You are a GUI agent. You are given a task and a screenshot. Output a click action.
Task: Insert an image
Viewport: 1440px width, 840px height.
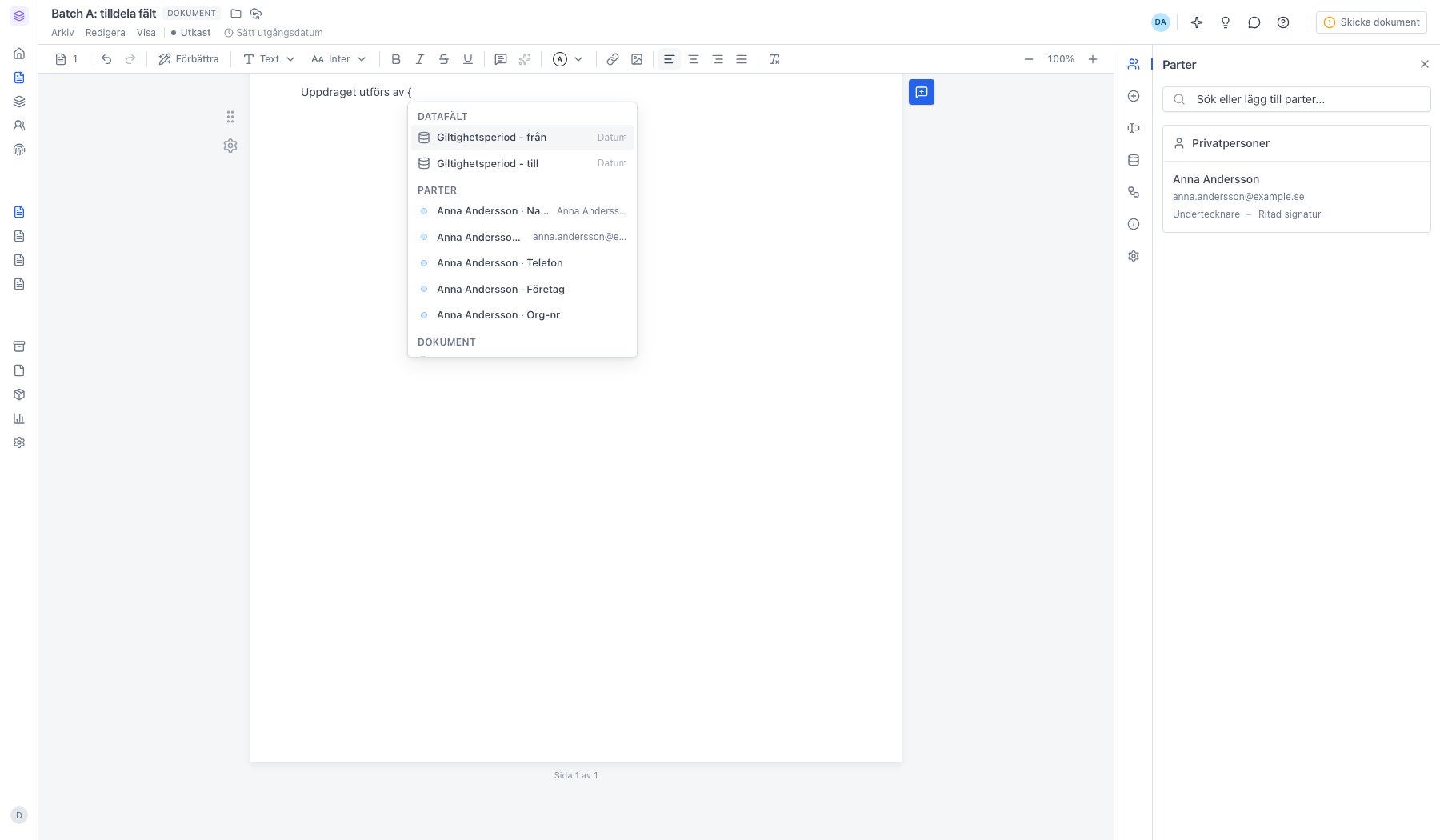click(637, 59)
